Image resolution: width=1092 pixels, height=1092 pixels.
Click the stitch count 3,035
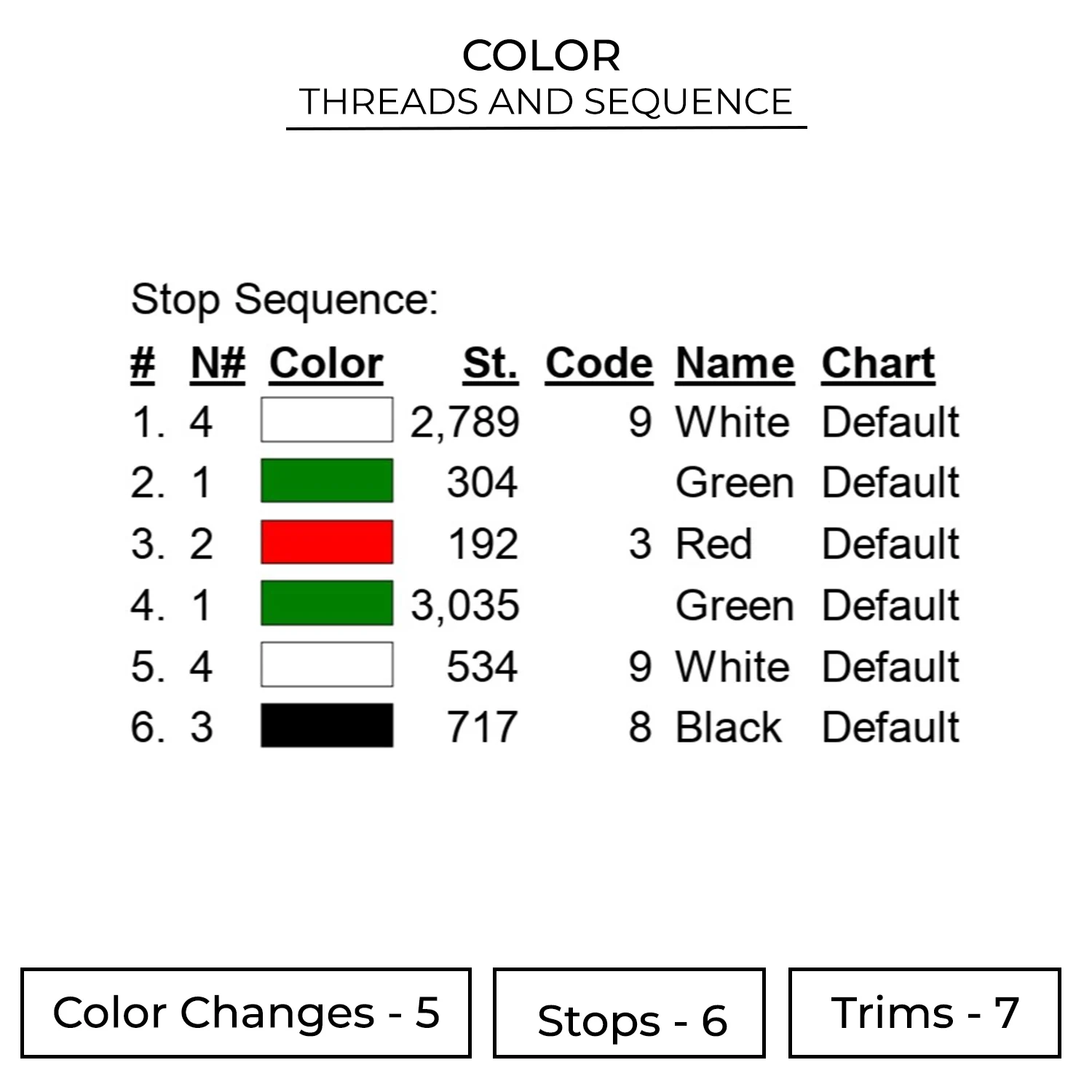click(x=465, y=606)
